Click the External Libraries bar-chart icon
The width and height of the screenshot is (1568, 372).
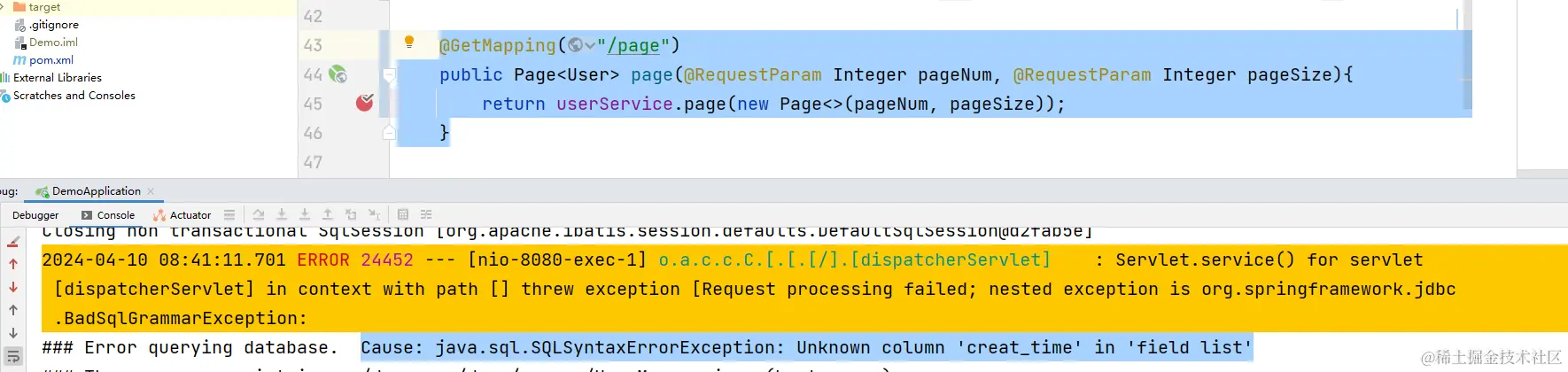(x=5, y=78)
